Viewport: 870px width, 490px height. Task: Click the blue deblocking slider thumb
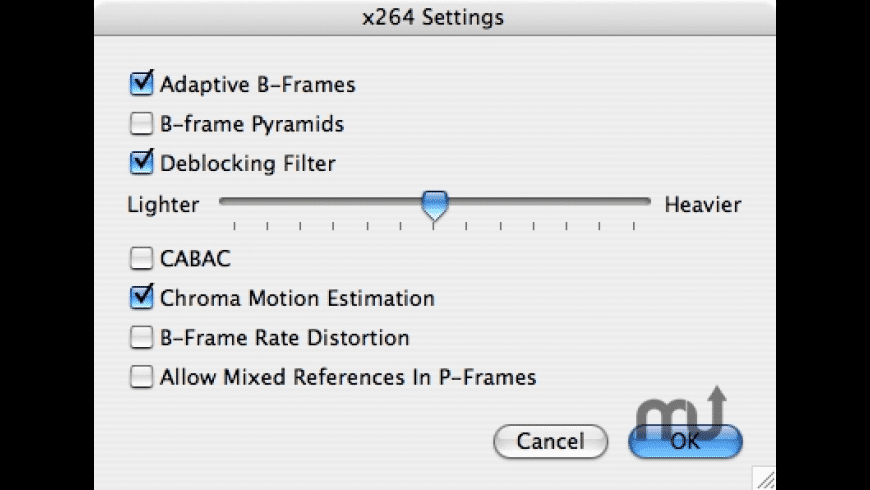434,205
